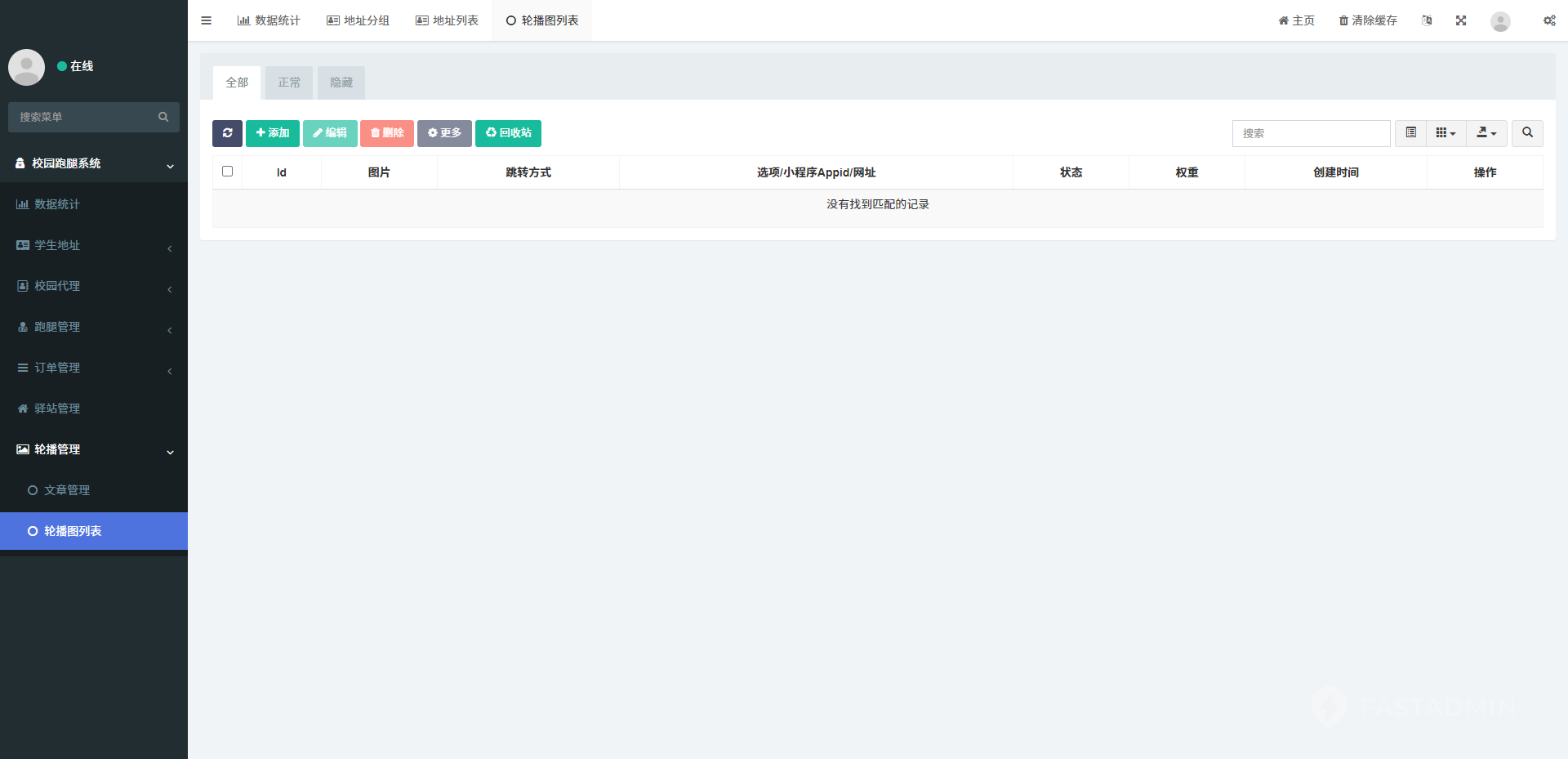1568x759 pixels.
Task: Select the 全部 filter tab
Action: [x=237, y=83]
